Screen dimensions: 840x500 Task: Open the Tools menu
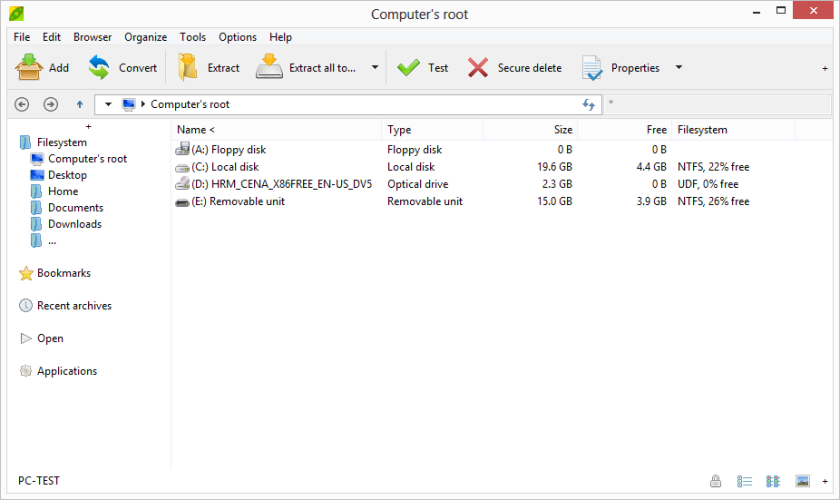[x=192, y=37]
